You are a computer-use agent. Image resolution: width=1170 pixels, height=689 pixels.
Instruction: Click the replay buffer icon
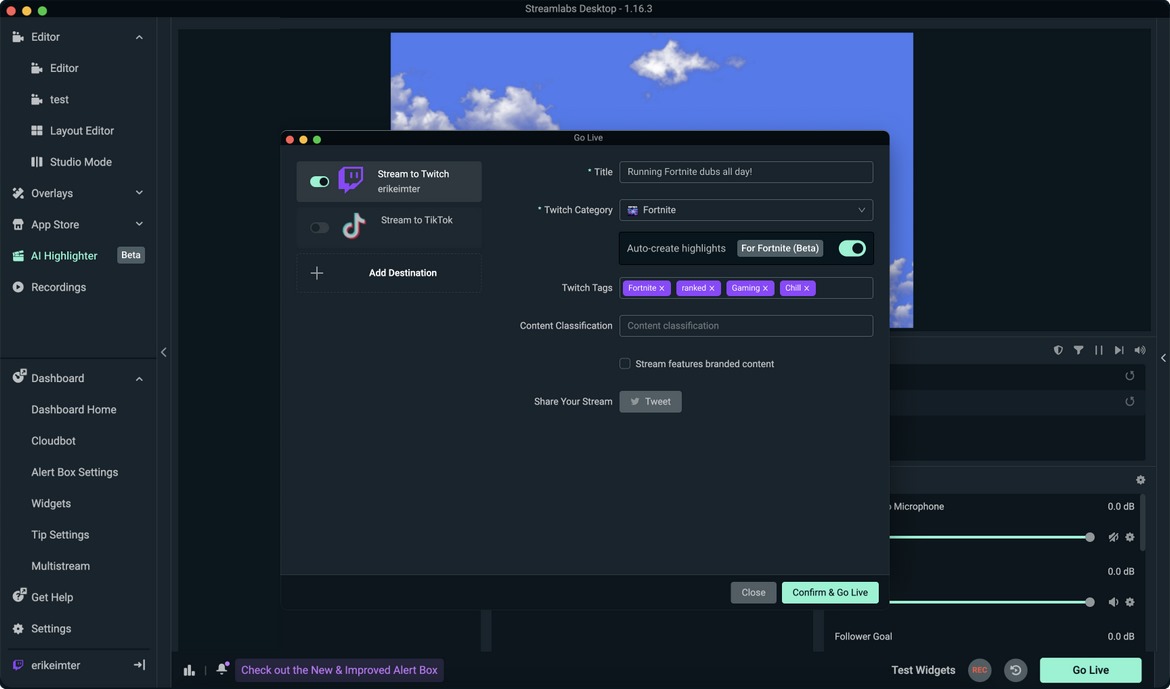pyautogui.click(x=1016, y=670)
